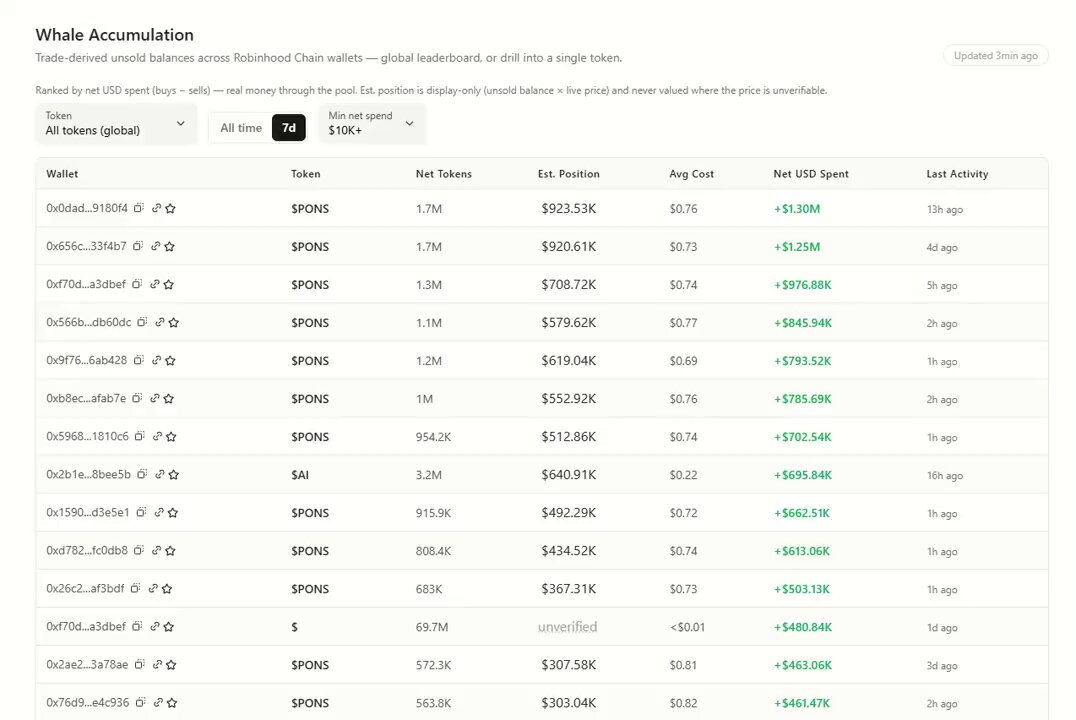This screenshot has width=1076, height=720.
Task: Open explorer link for 0x9f76...6ab428
Action: click(x=156, y=360)
